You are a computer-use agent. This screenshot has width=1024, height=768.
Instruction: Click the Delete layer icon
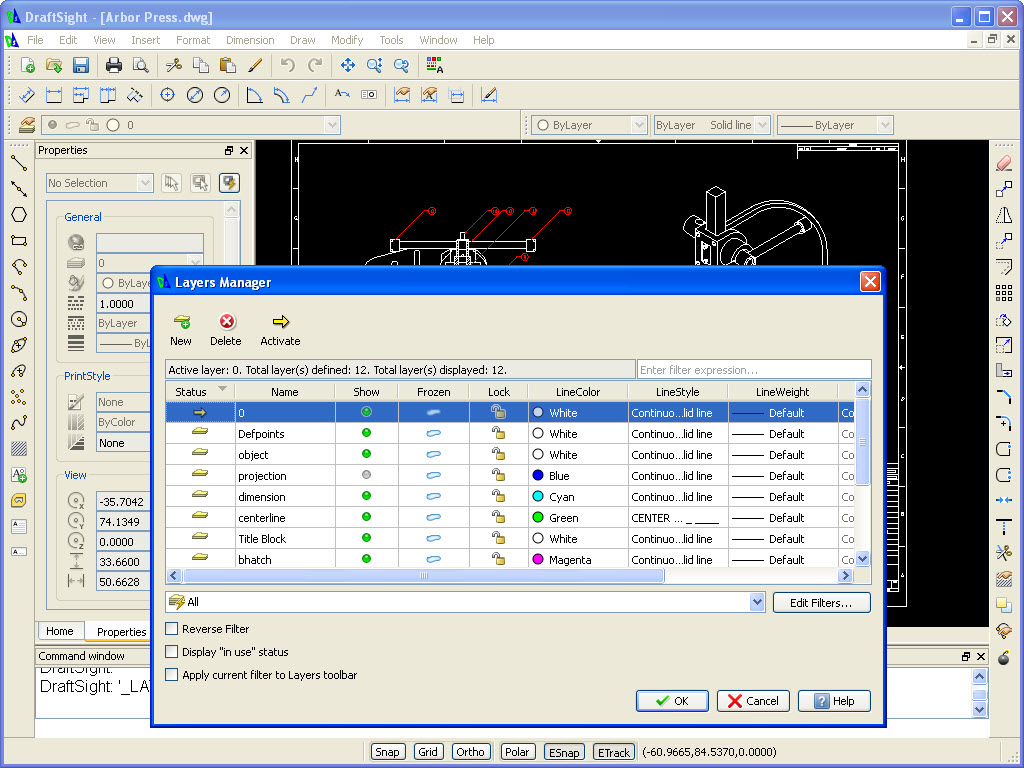pyautogui.click(x=226, y=322)
